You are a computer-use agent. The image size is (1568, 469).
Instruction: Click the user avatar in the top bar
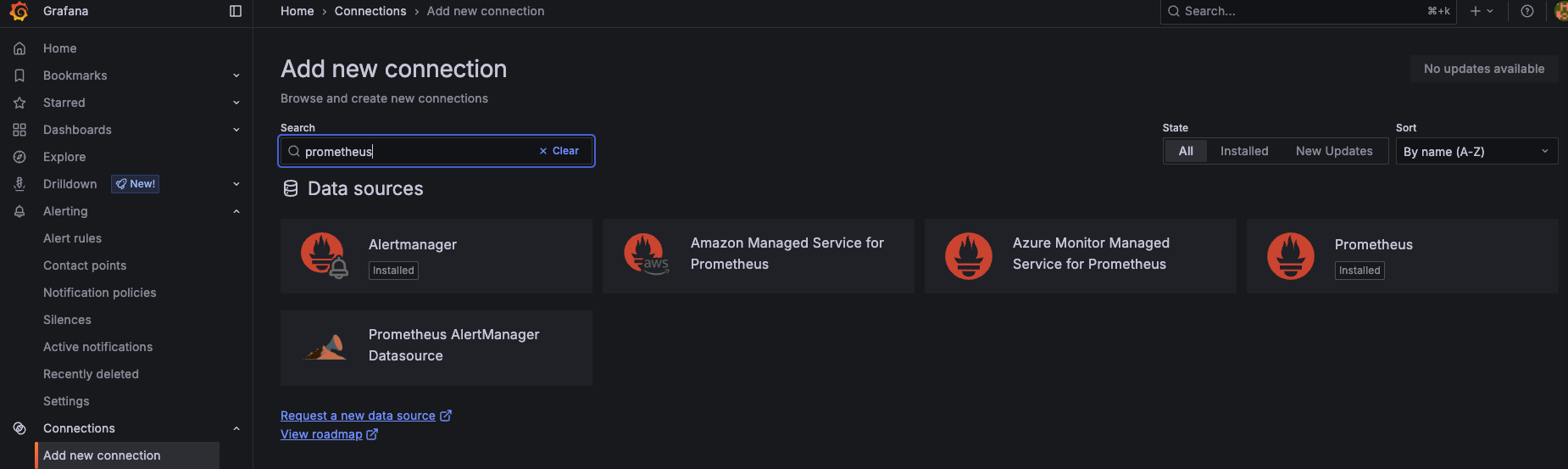click(x=1561, y=11)
